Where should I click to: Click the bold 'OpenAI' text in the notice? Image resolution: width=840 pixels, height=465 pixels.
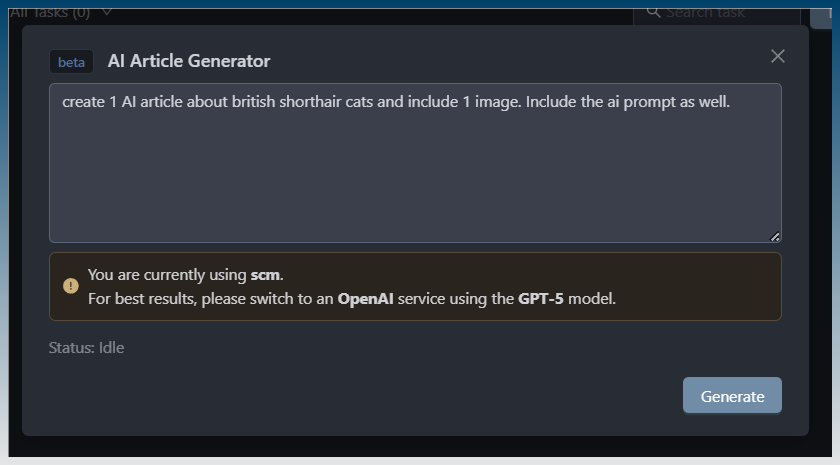[x=365, y=298]
